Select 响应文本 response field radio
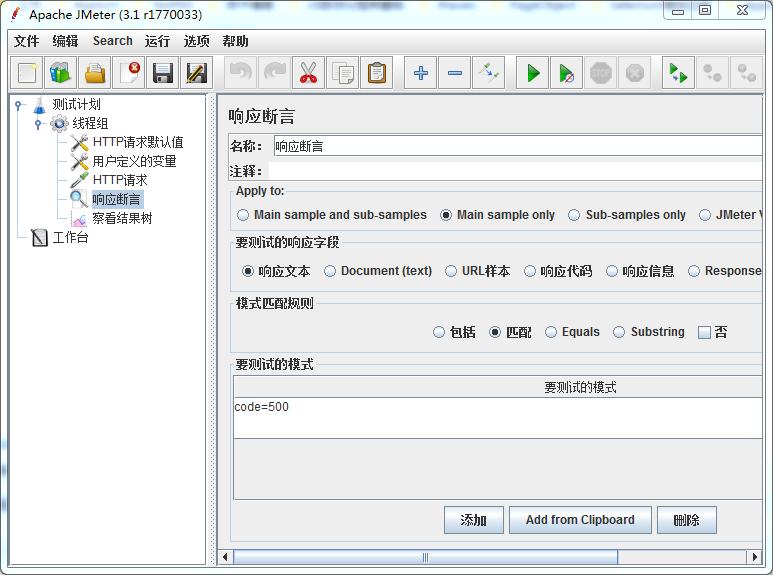 tap(276, 271)
